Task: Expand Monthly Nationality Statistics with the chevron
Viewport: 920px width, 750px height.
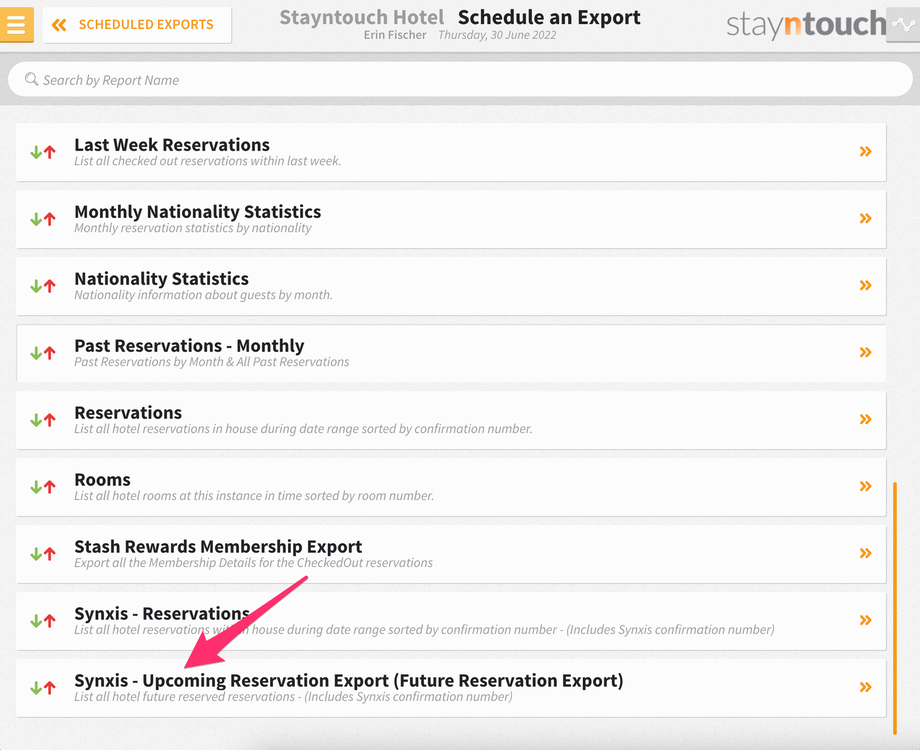Action: 865,218
